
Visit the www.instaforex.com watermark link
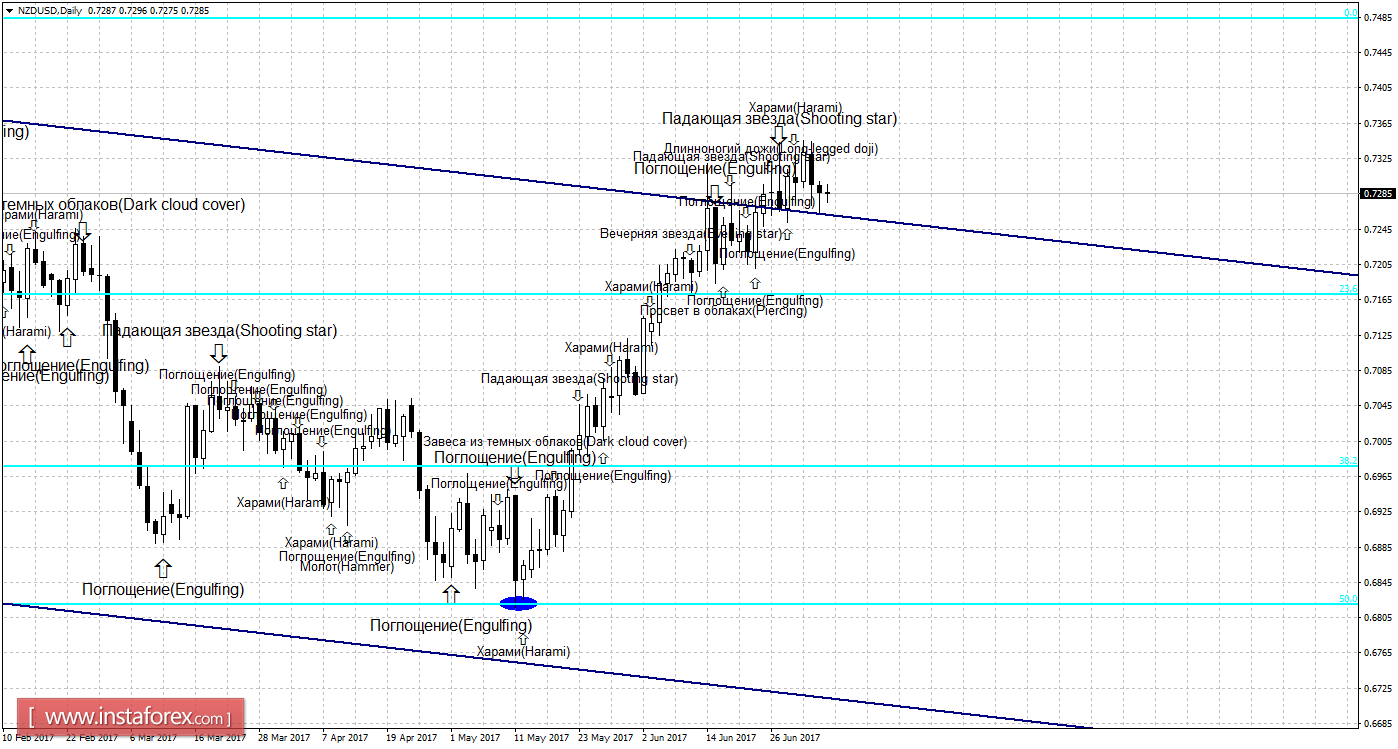click(133, 717)
